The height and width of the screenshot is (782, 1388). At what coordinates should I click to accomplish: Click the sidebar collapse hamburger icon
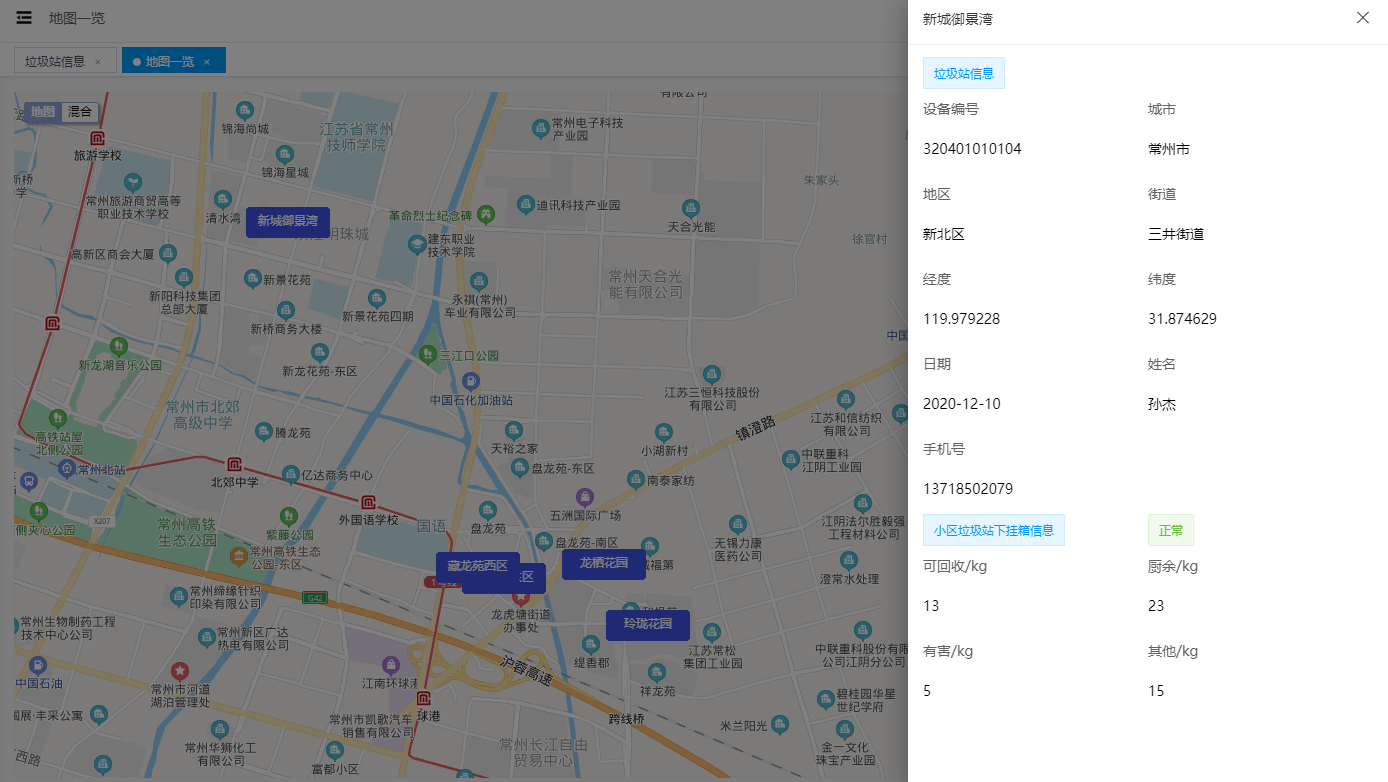point(23,17)
